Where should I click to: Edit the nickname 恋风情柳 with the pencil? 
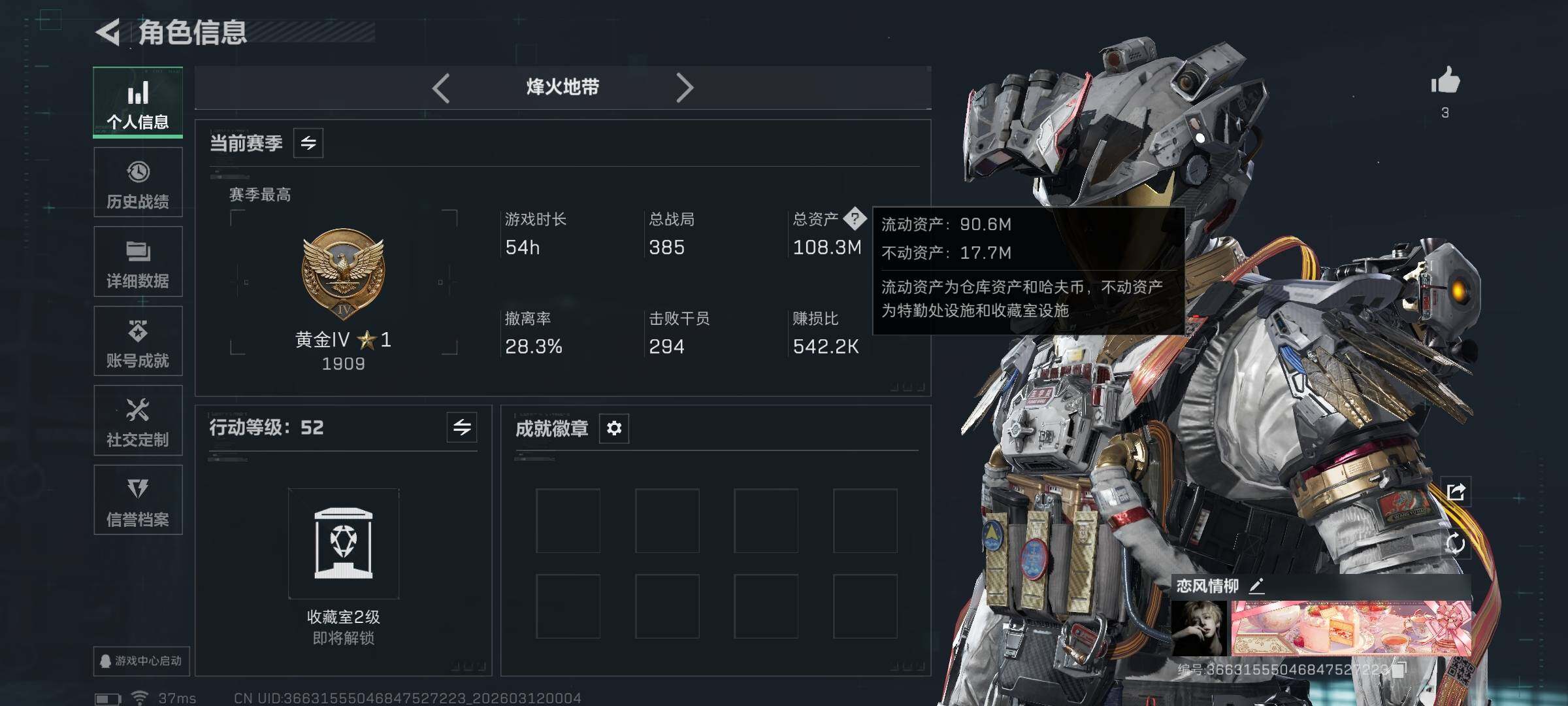[x=1256, y=586]
